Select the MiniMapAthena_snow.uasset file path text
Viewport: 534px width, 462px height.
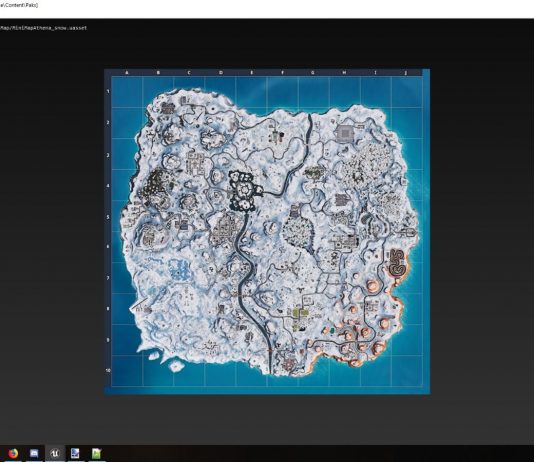(43, 28)
